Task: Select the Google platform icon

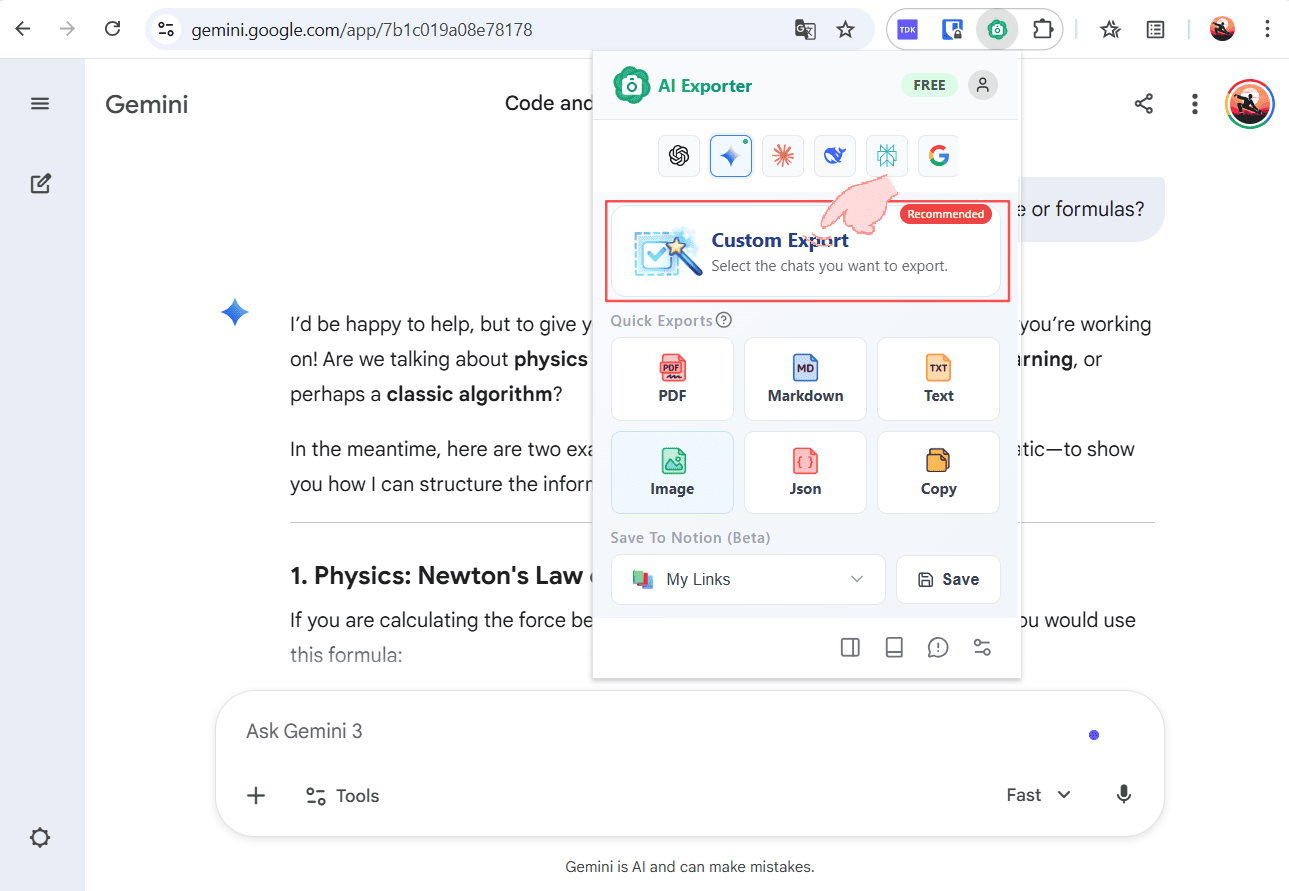Action: (x=938, y=156)
